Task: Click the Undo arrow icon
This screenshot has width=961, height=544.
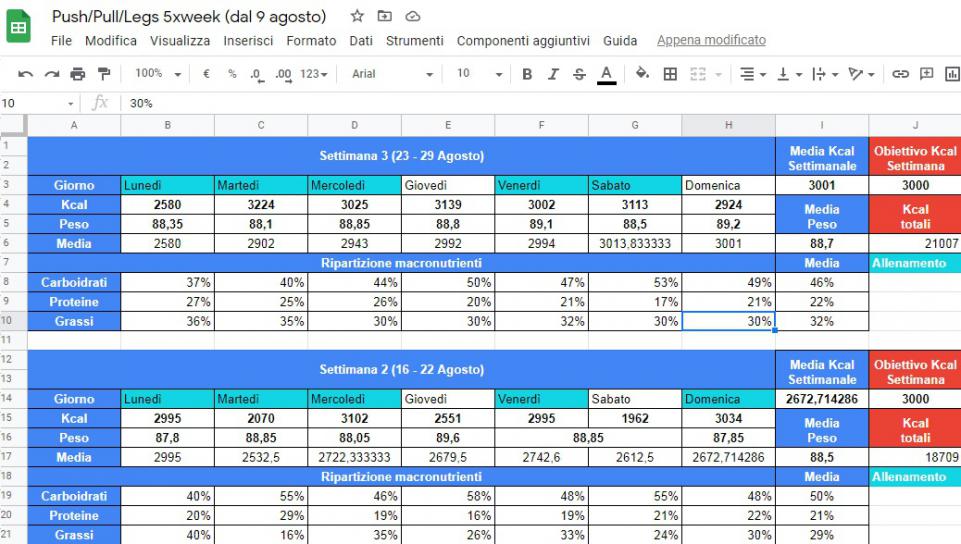Action: [25, 74]
